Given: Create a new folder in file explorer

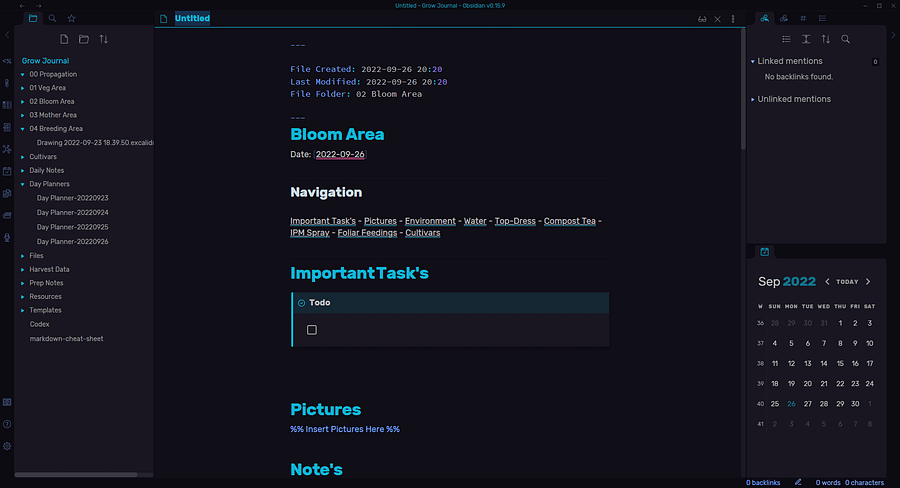Looking at the screenshot, I should click(x=84, y=39).
